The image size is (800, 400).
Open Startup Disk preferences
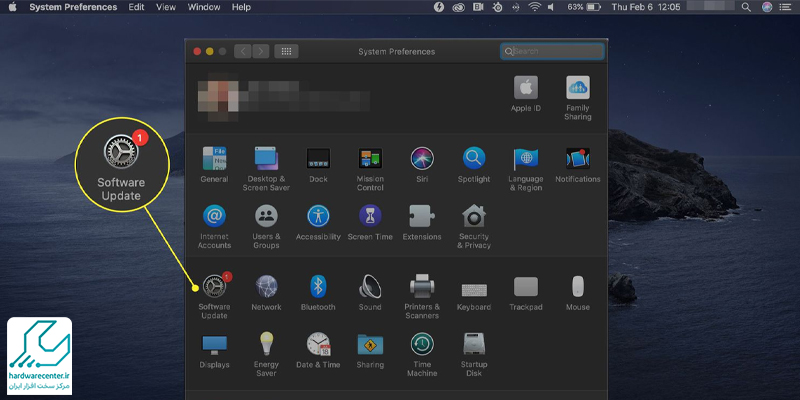[474, 355]
